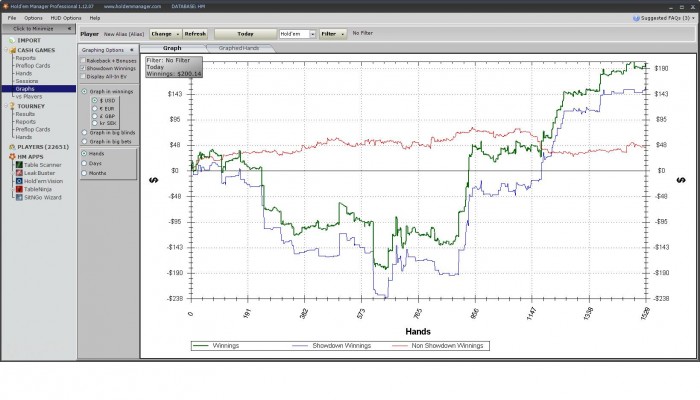
Task: Open Tourney Reports
Action: coord(25,121)
